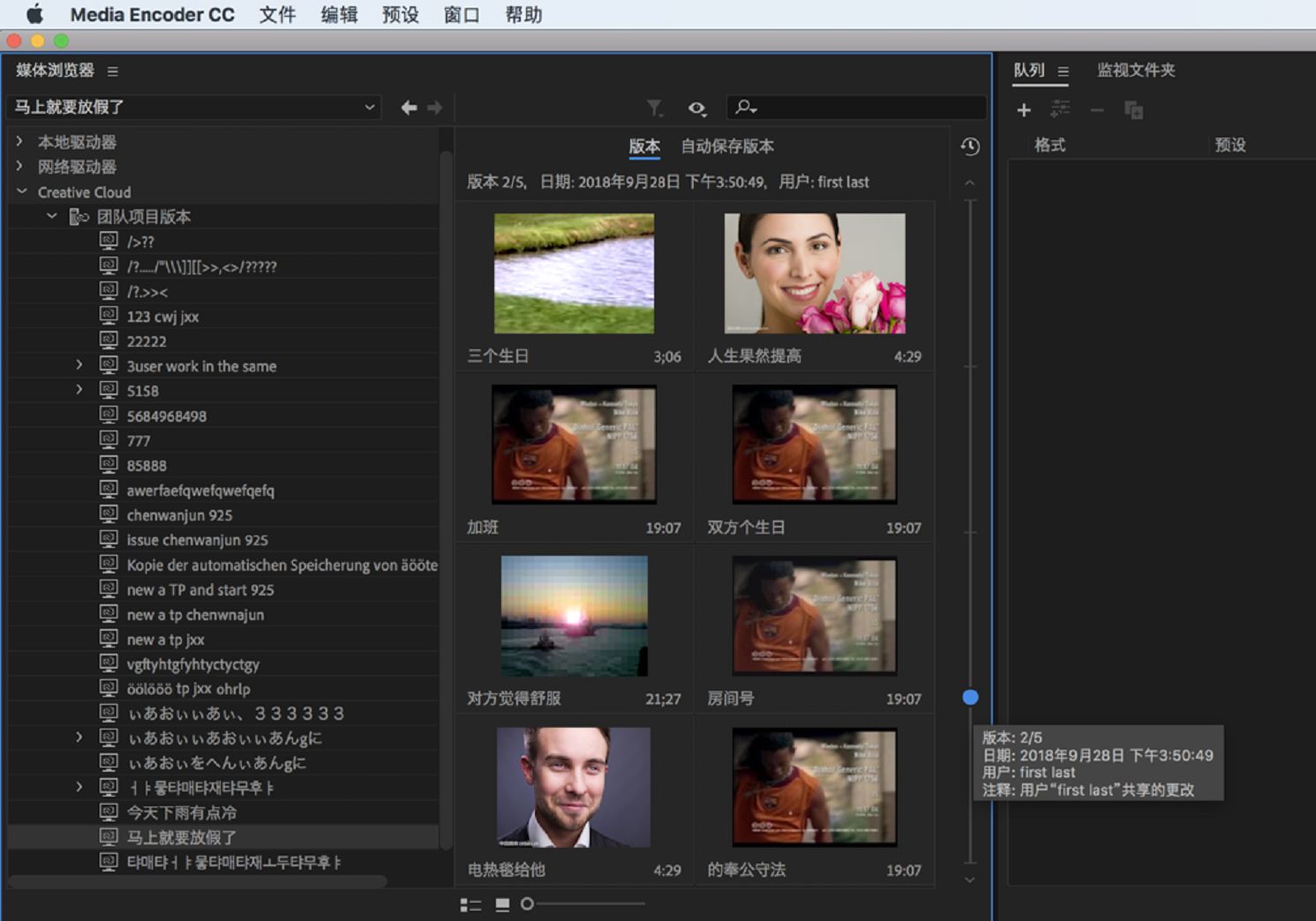Click the version history icon next to 版本 tabs
The image size is (1316, 921).
coord(969,147)
